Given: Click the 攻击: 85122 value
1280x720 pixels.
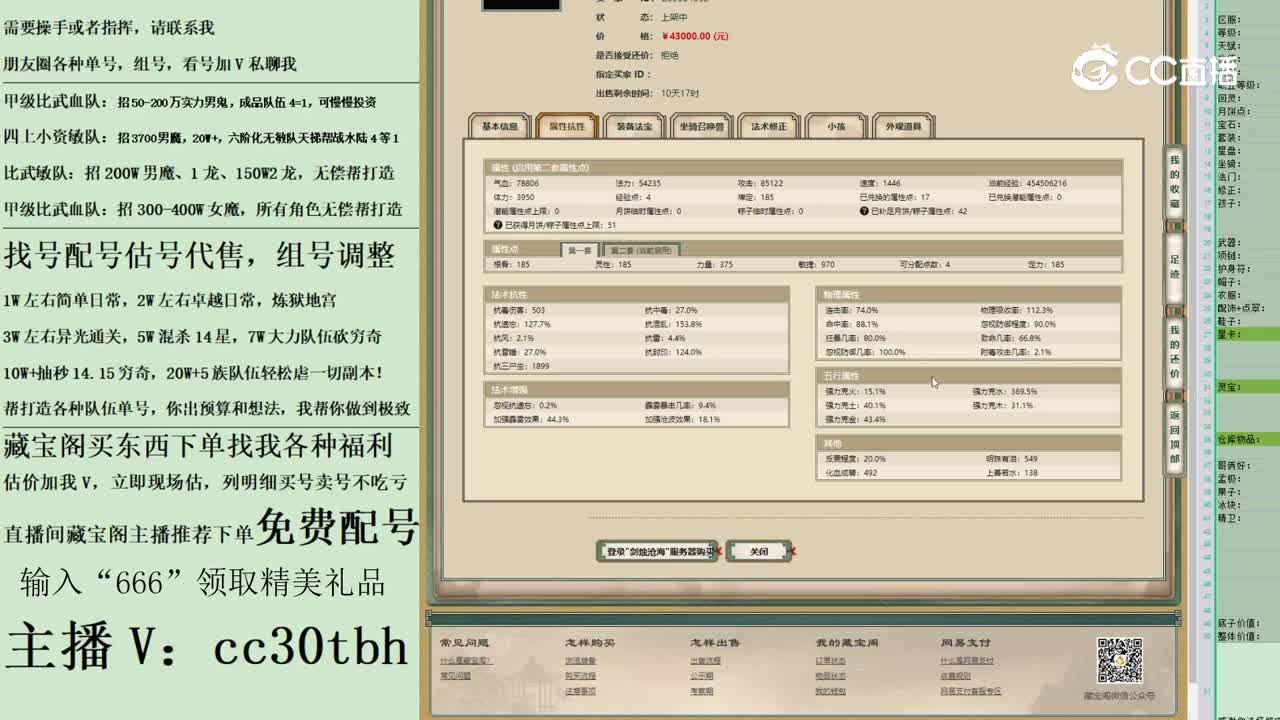Looking at the screenshot, I should tap(760, 184).
